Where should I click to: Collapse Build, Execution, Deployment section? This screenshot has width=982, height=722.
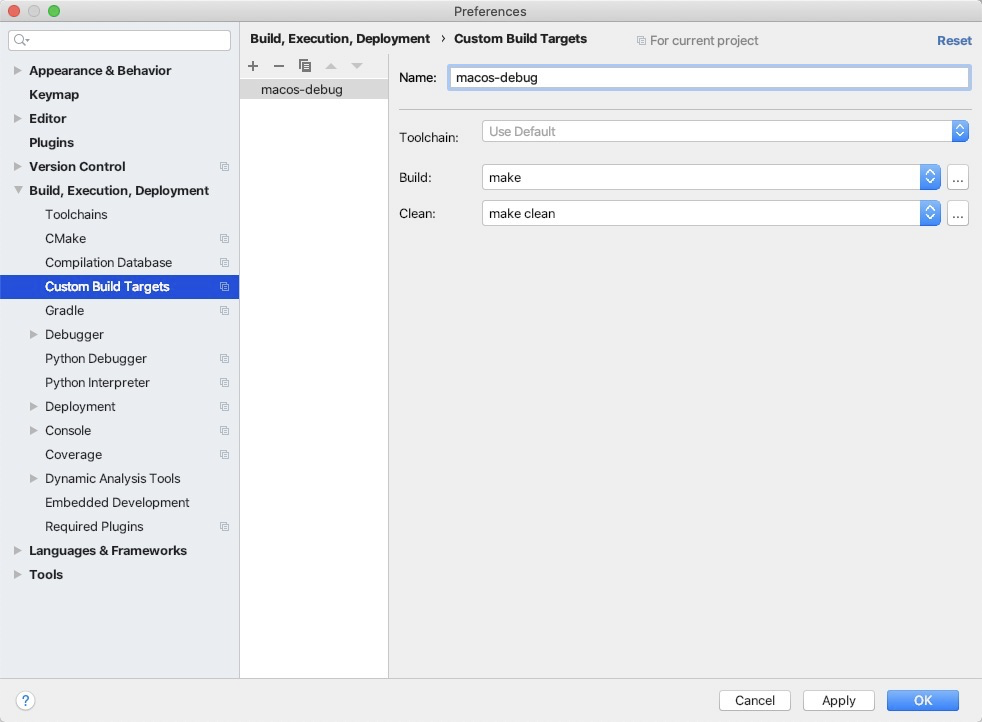(x=18, y=190)
